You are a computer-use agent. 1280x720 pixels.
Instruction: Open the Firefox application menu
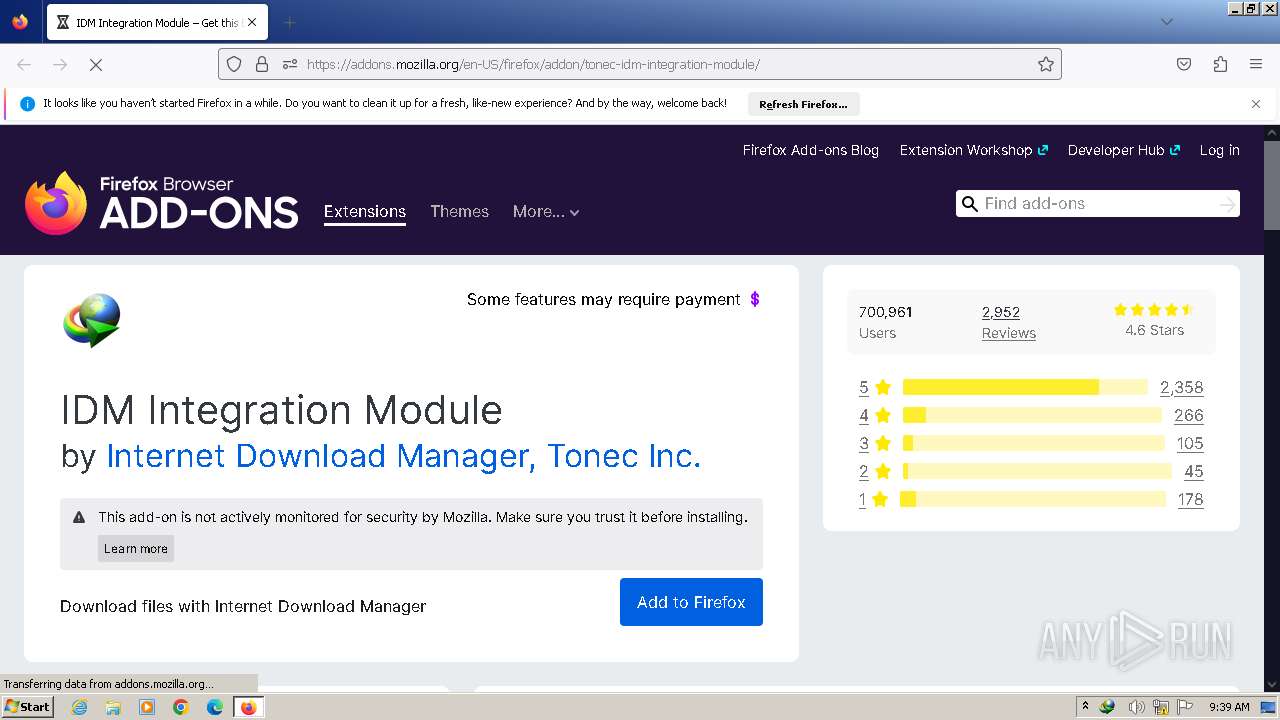coord(1256,64)
